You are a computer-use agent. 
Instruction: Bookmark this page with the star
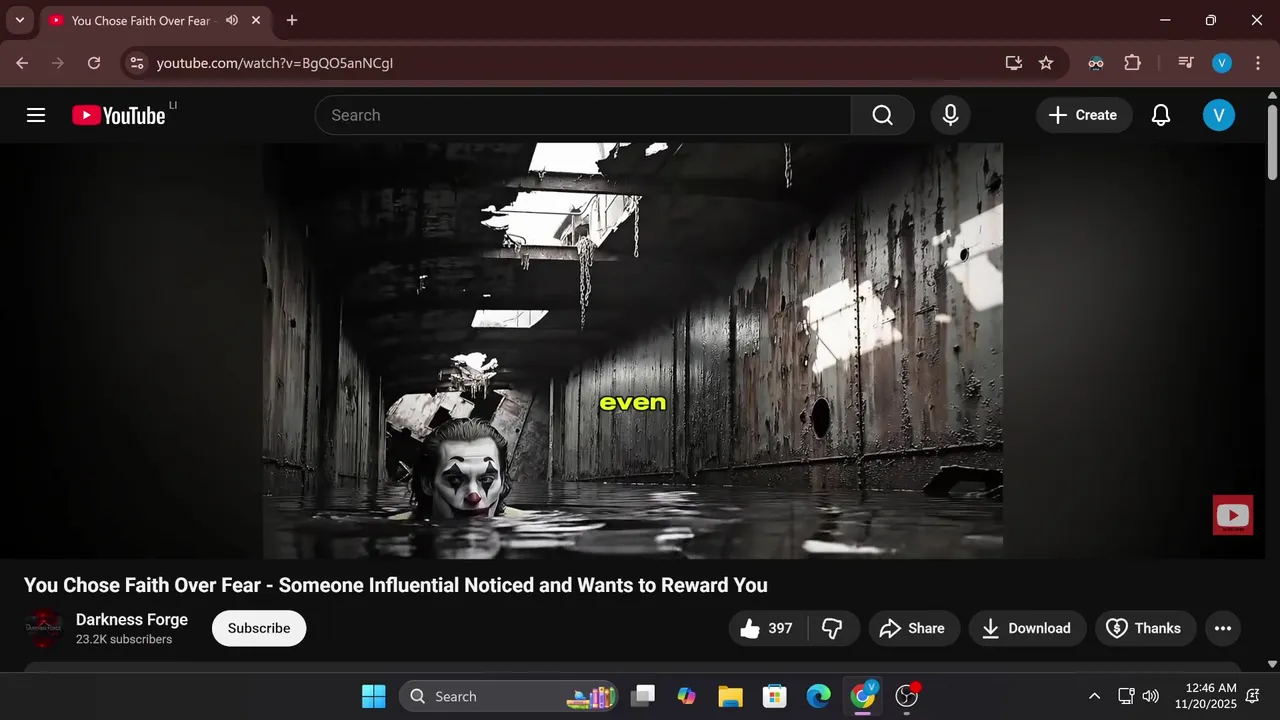point(1046,63)
